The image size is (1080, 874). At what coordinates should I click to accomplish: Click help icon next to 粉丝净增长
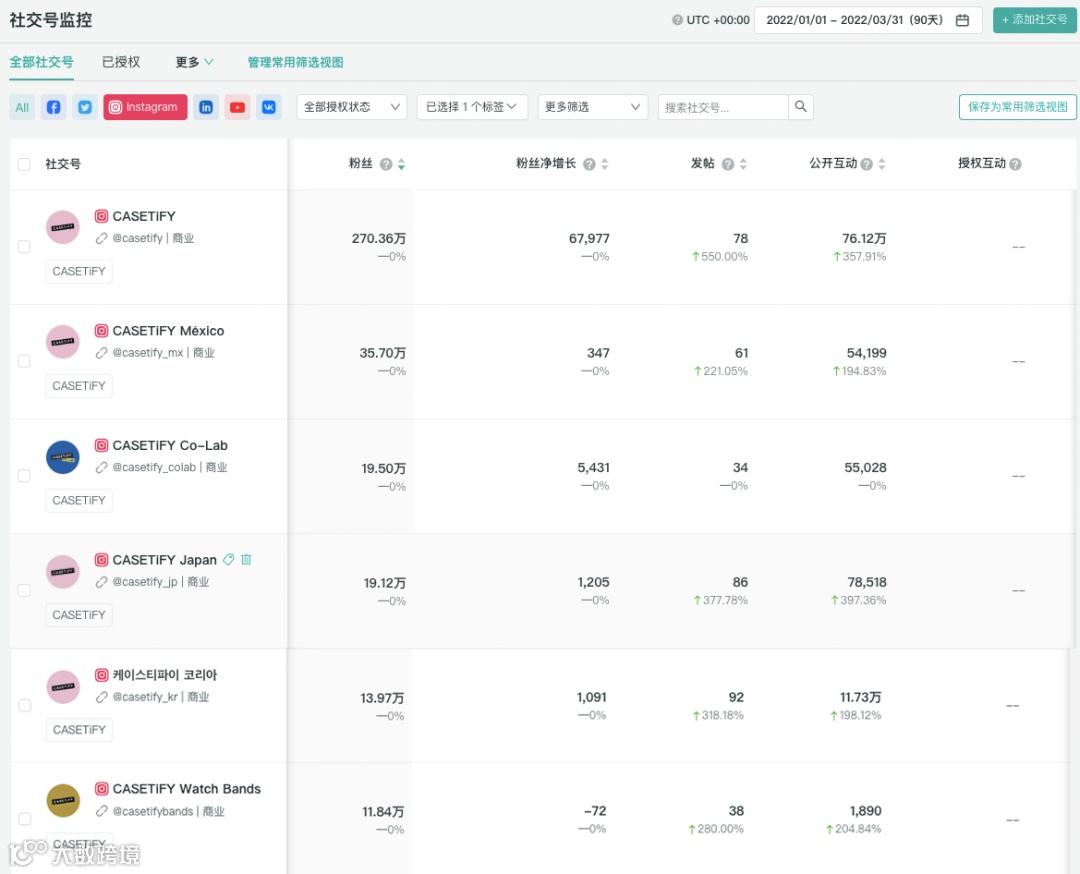point(590,164)
